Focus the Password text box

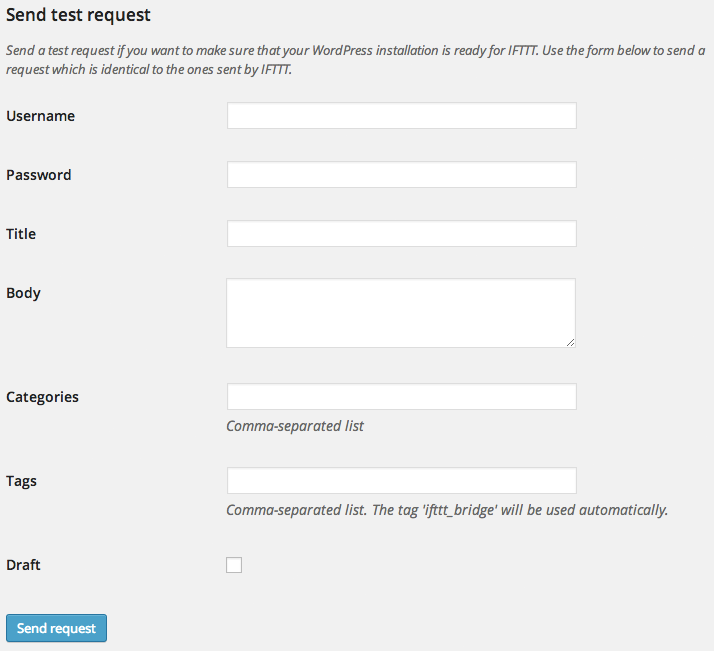point(401,175)
